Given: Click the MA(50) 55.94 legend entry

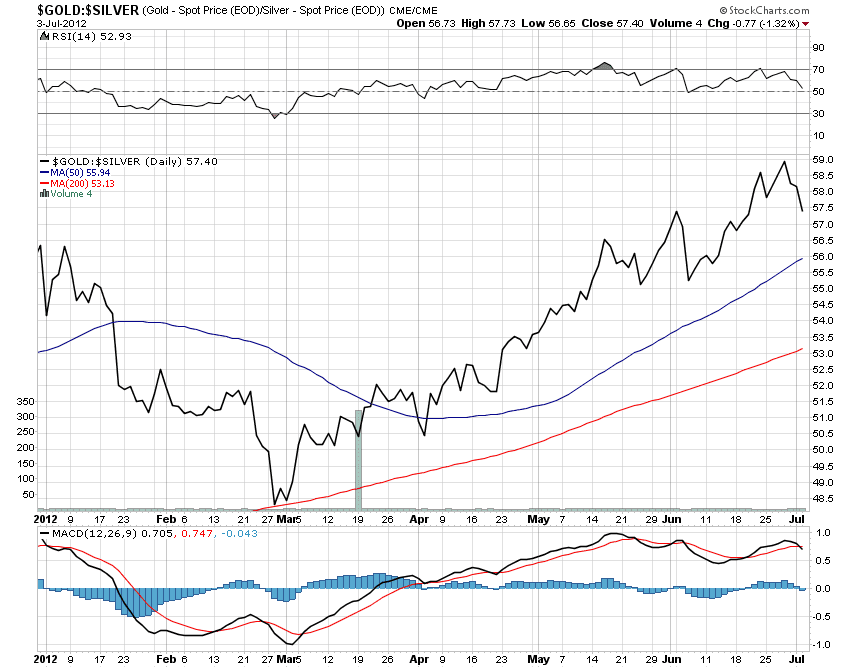Looking at the screenshot, I should pos(80,172).
